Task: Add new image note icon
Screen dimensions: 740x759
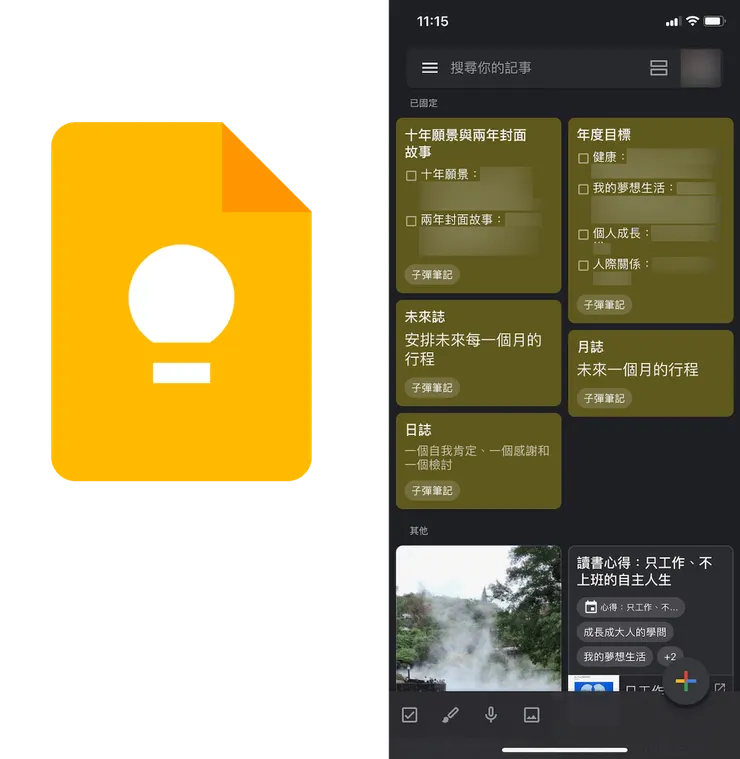Action: [531, 715]
